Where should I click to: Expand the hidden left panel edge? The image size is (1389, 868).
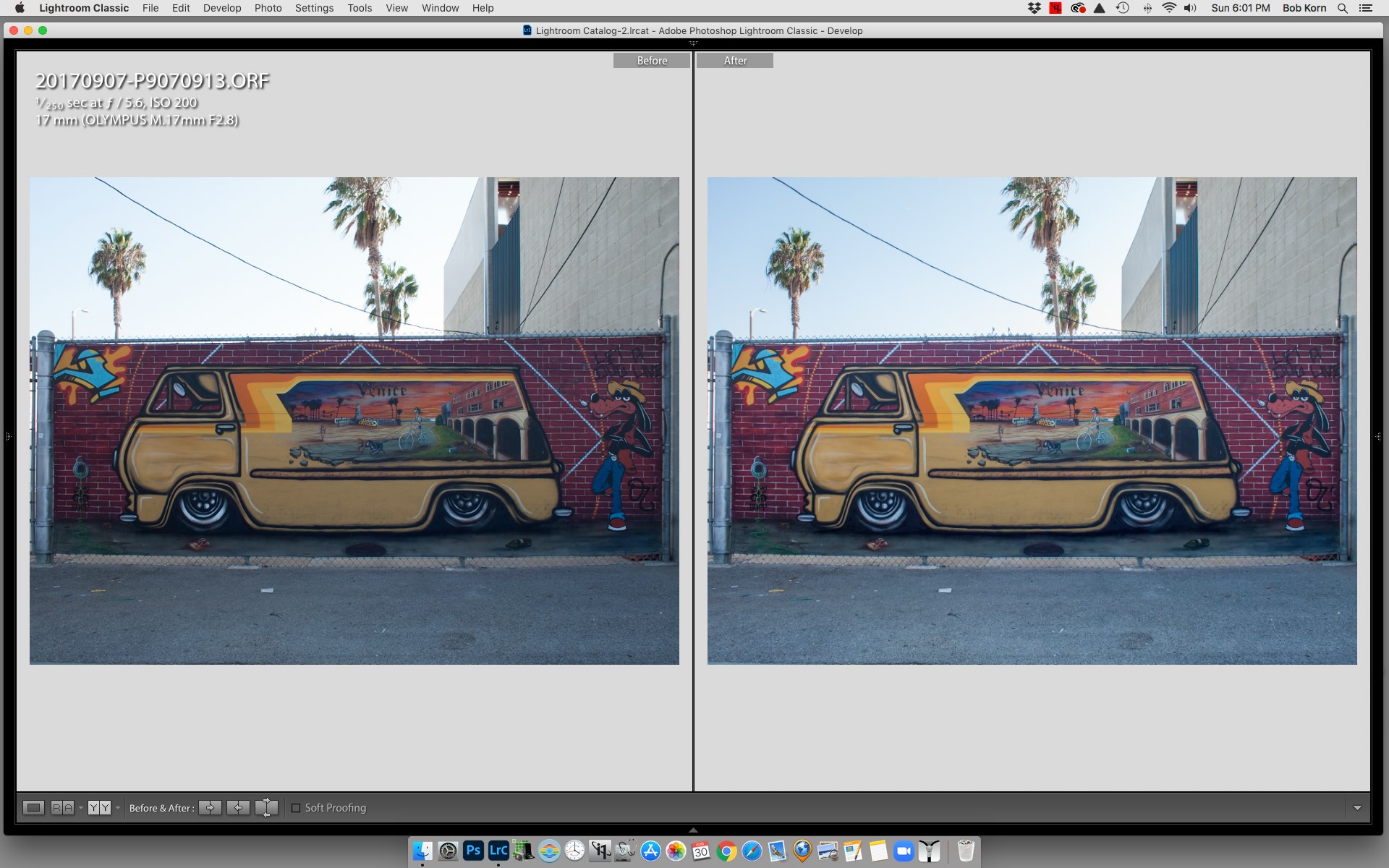tap(8, 436)
